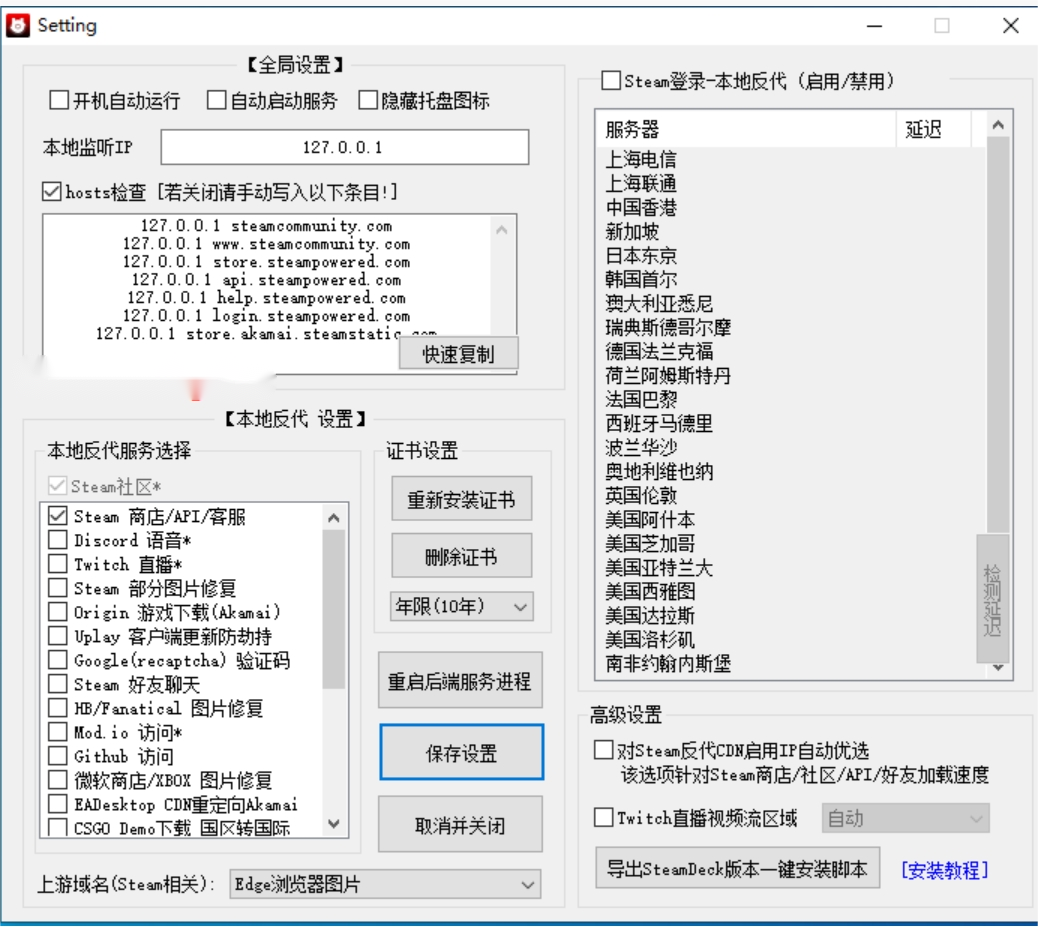Select 日本东京 server in list
The image size is (1038, 942).
pyautogui.click(x=641, y=256)
